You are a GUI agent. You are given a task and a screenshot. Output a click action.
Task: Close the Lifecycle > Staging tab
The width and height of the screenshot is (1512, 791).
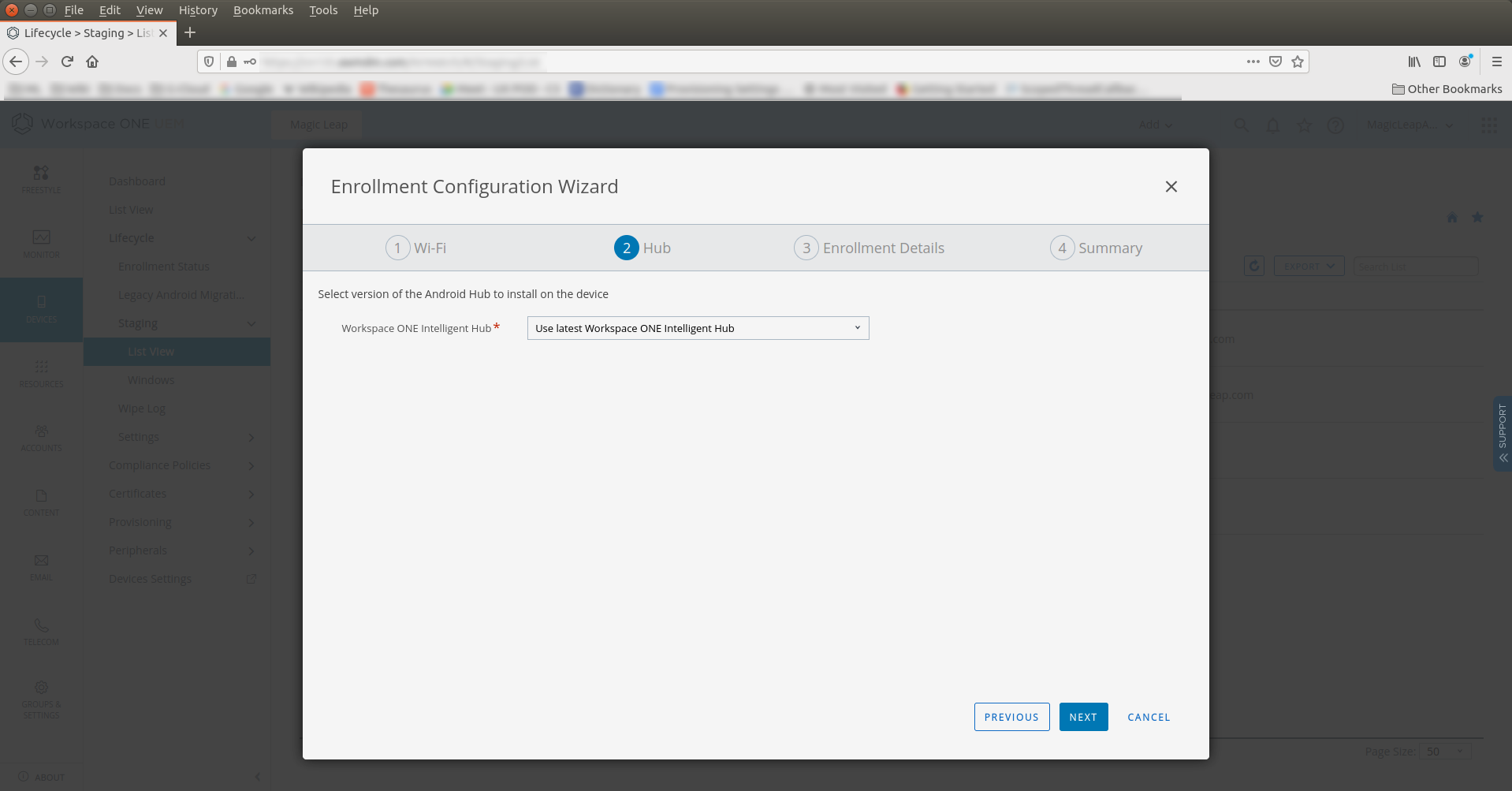[163, 33]
